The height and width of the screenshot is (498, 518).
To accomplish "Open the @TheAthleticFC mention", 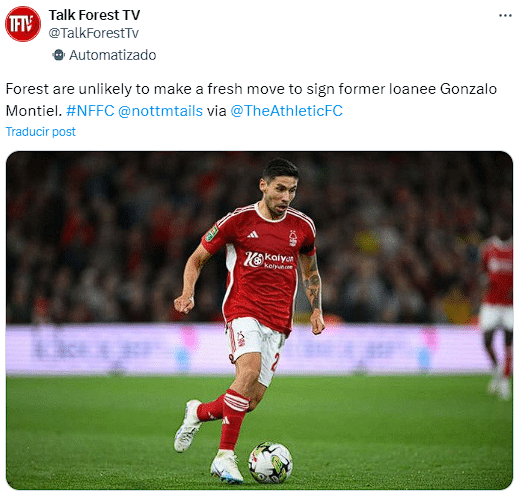I will (x=286, y=111).
